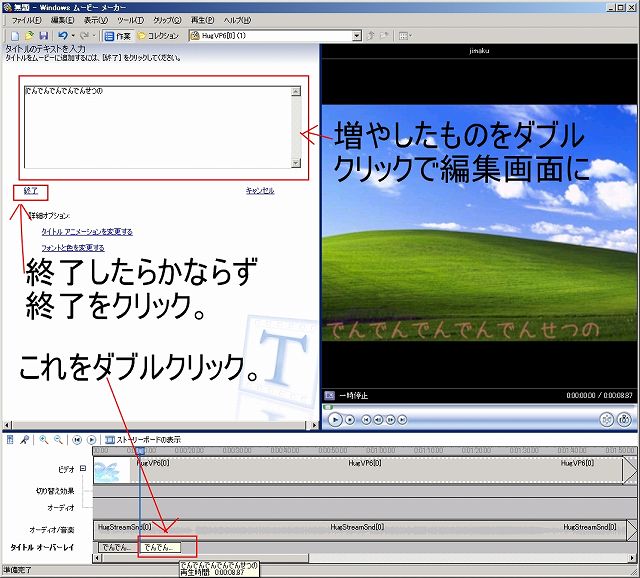
Task: Click タイトル アニメーションを変更する link
Action: (87, 231)
